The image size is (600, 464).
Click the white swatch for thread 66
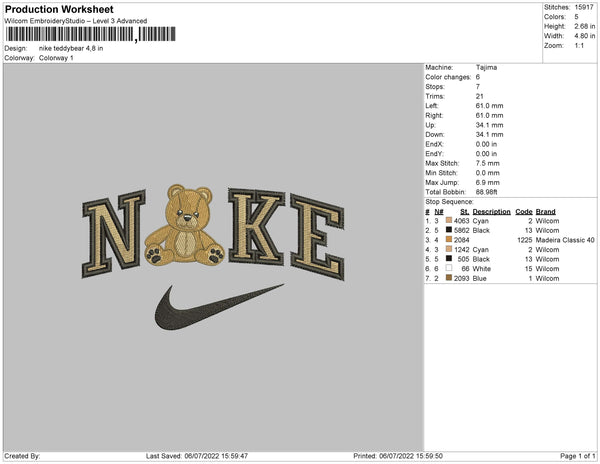(x=449, y=268)
